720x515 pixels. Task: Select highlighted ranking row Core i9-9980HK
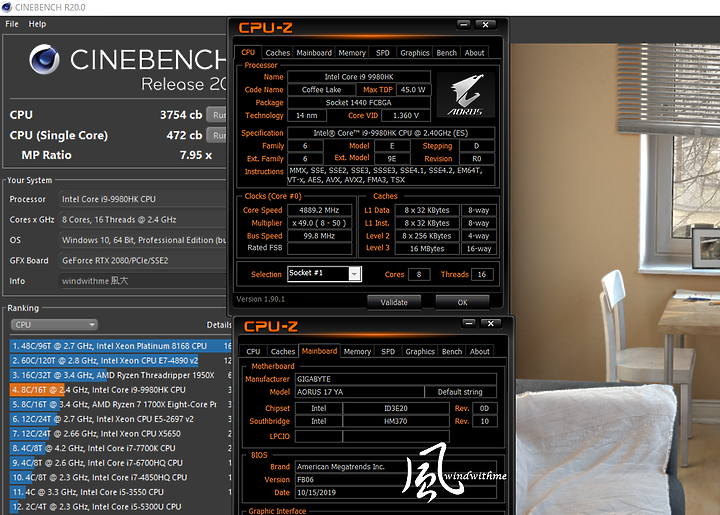coord(120,390)
